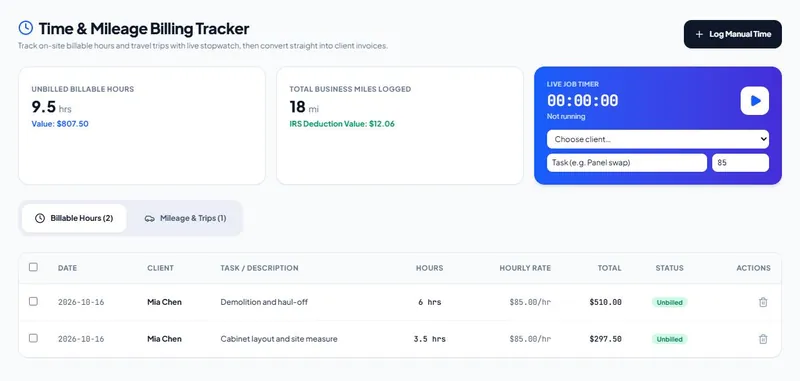This screenshot has height=381, width=800.
Task: Focus the Task description input field
Action: point(627,163)
